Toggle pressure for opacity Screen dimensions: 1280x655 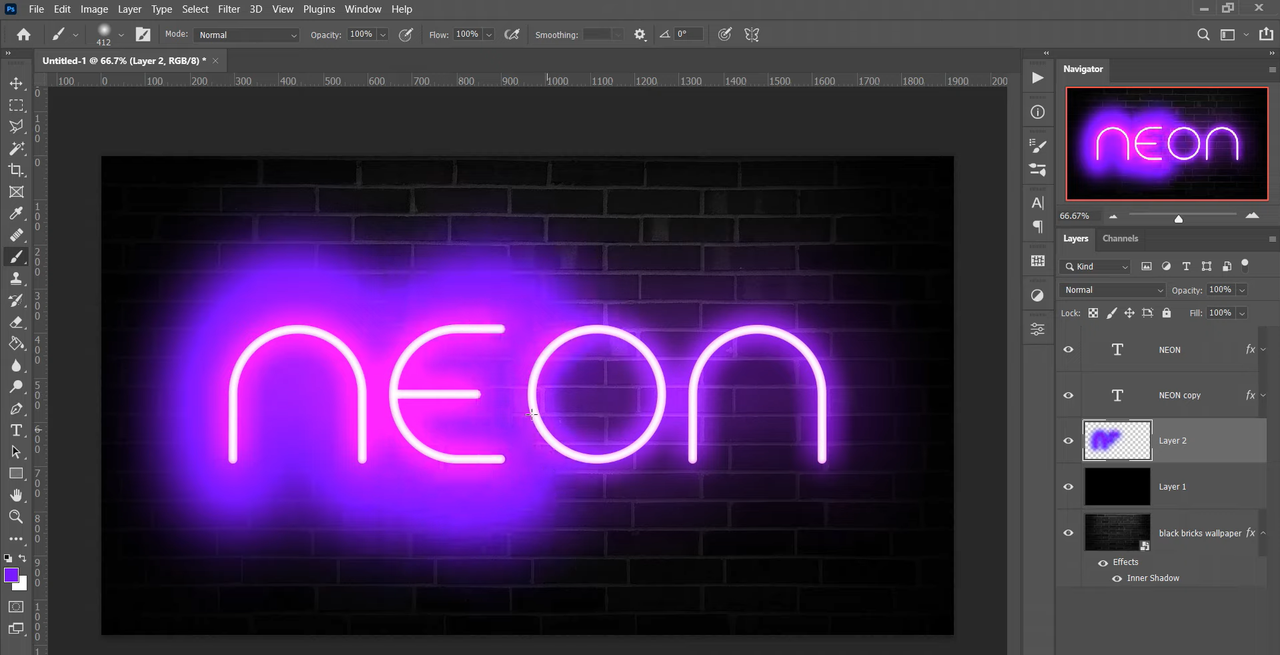click(x=406, y=34)
